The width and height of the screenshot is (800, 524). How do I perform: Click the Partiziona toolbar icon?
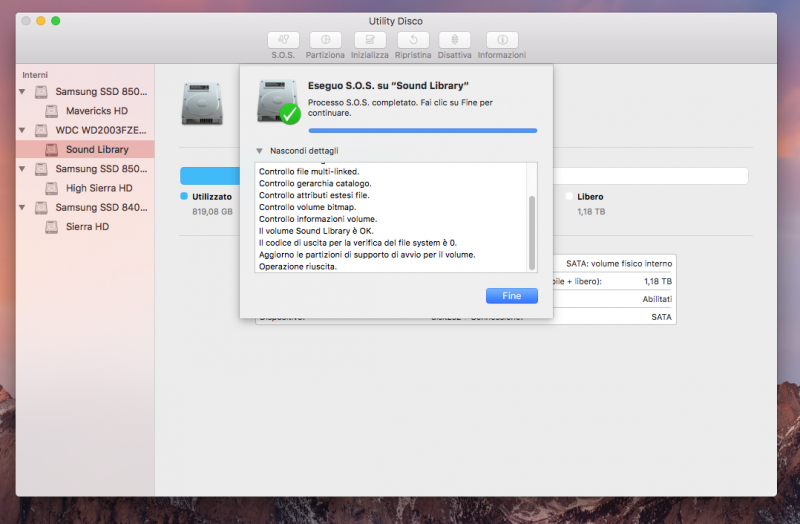pyautogui.click(x=325, y=40)
